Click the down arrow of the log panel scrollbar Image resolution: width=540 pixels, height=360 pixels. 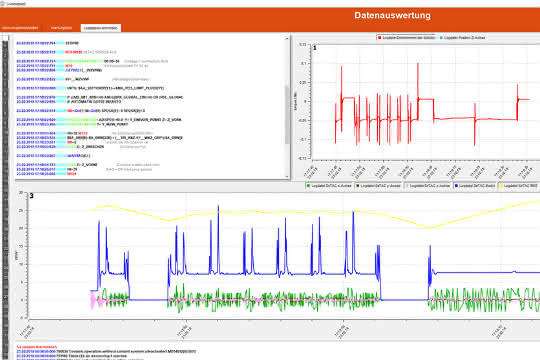(287, 176)
